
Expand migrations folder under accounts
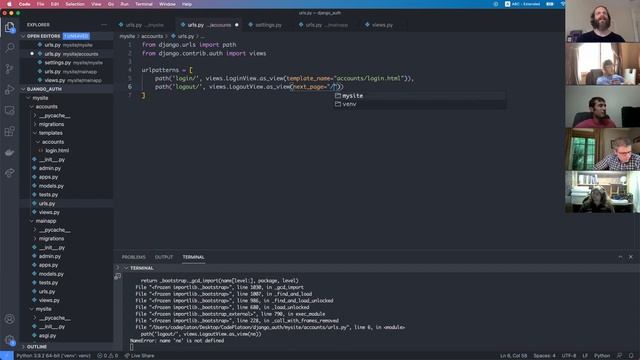[x=51, y=124]
